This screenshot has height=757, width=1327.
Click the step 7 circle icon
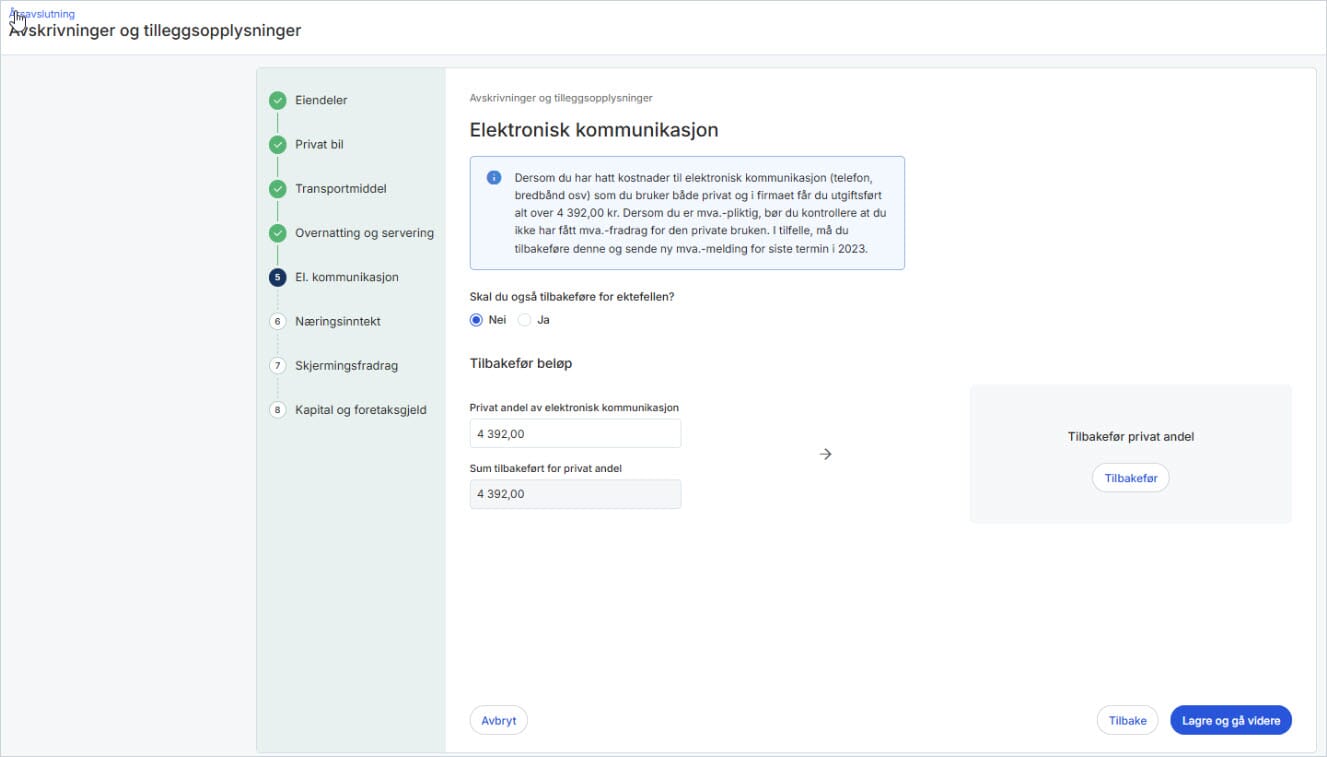(278, 365)
